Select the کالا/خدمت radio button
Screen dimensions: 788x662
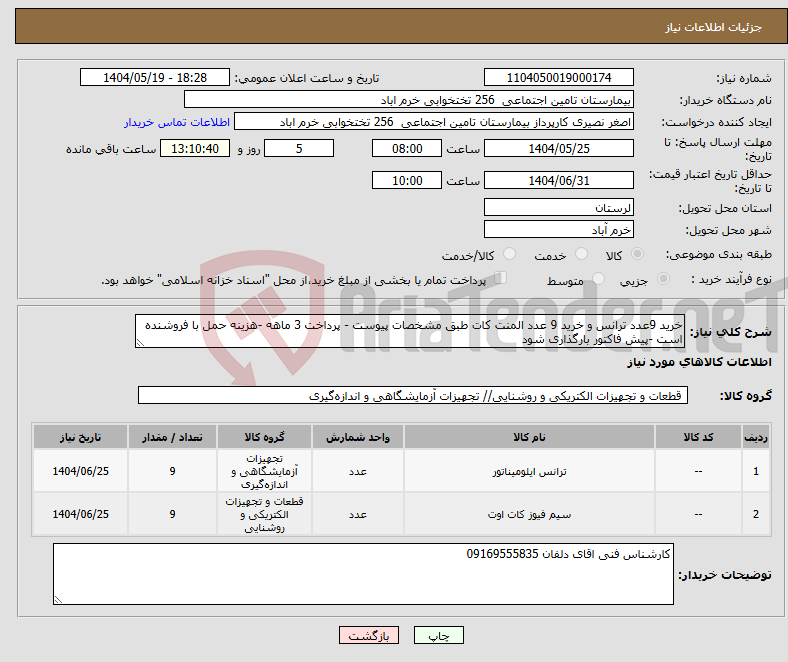tap(509, 254)
